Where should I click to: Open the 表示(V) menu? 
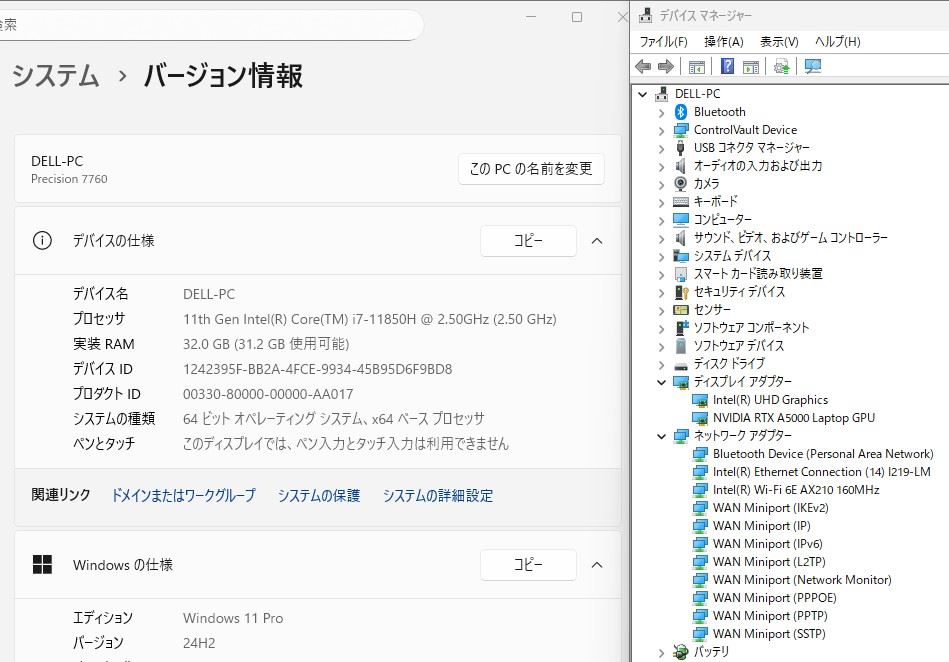(x=779, y=41)
